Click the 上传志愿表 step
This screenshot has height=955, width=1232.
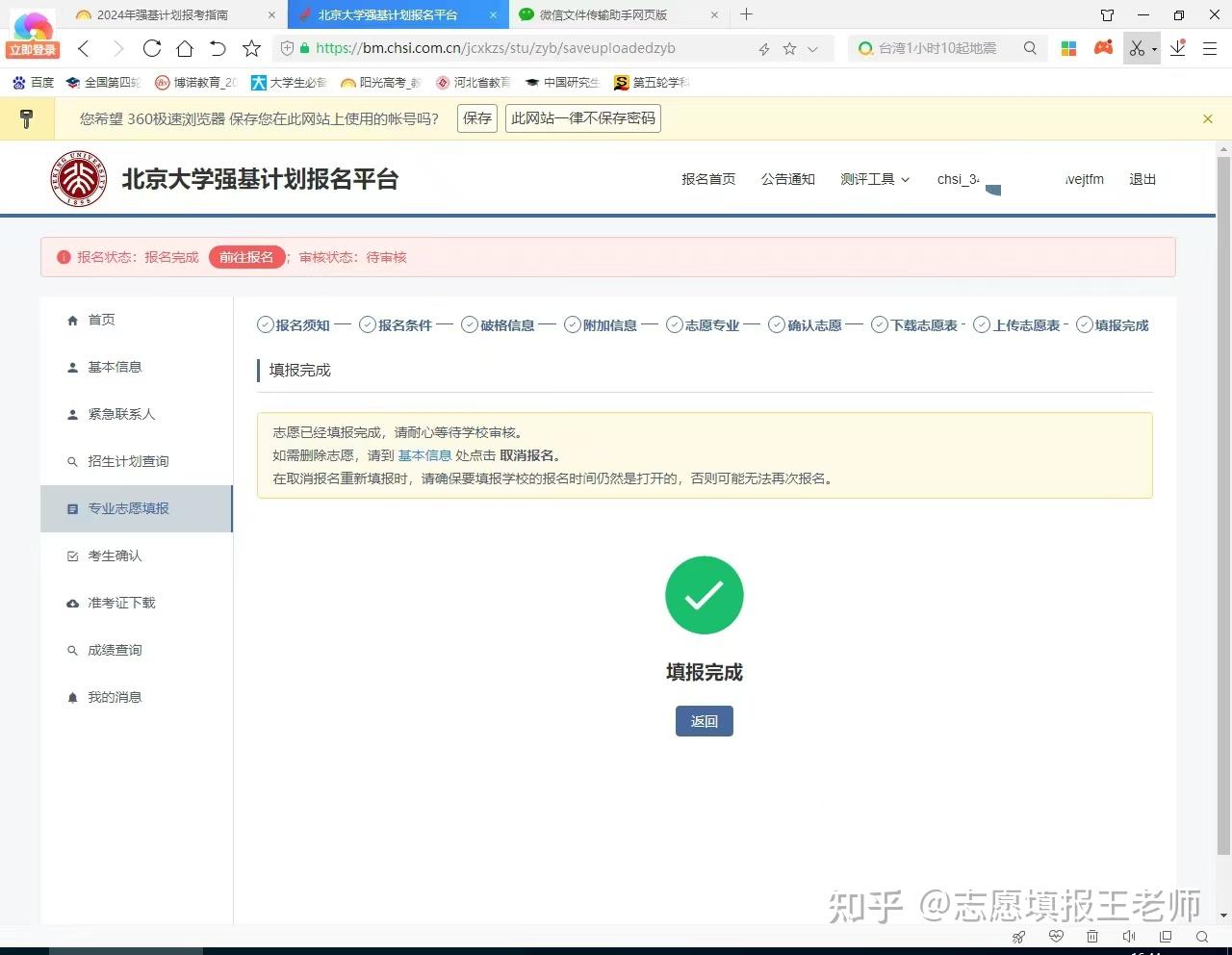pyautogui.click(x=1016, y=325)
